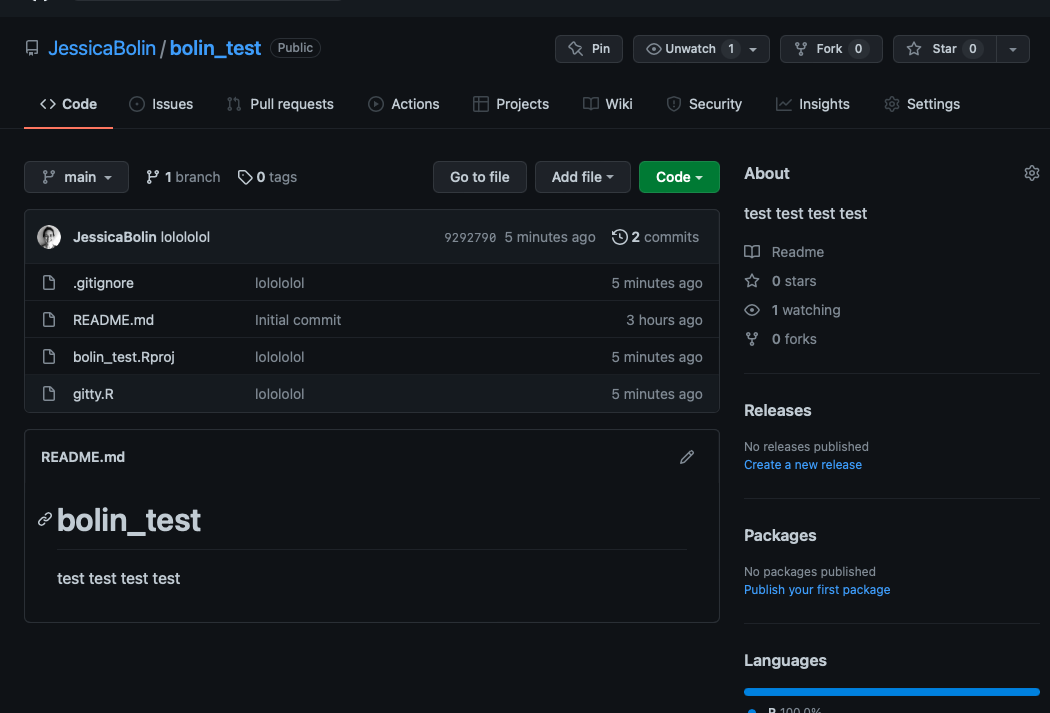Edit README.md with the pencil icon
The width and height of the screenshot is (1050, 713).
click(x=687, y=457)
